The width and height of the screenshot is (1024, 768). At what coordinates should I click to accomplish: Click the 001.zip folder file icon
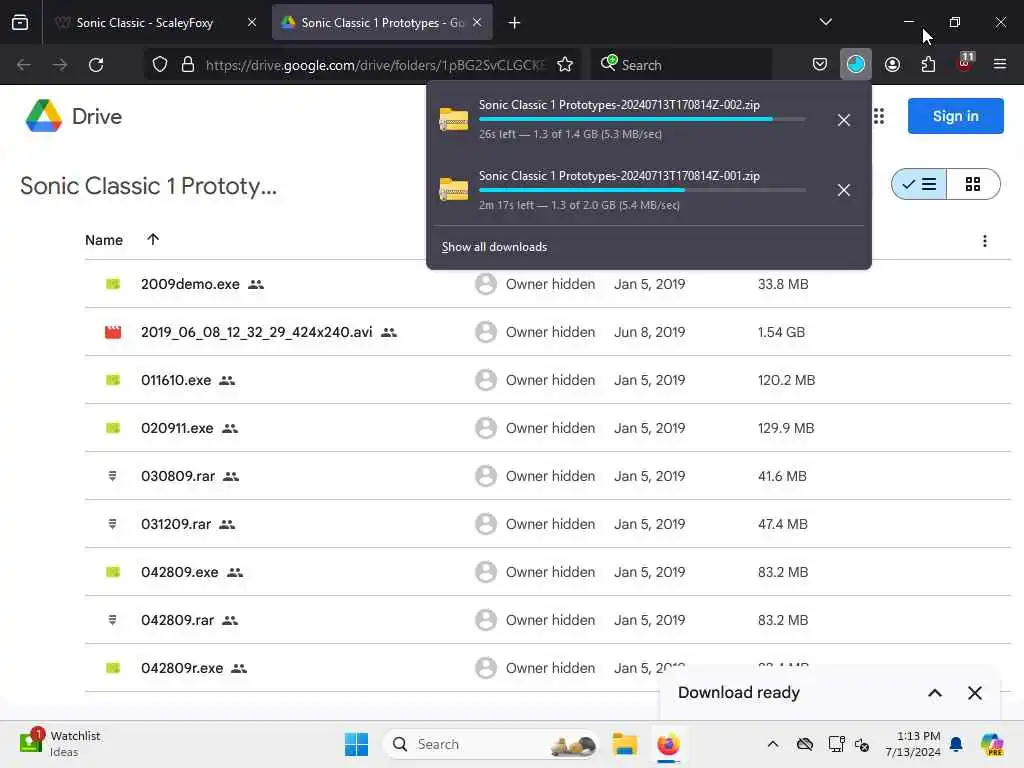pyautogui.click(x=453, y=190)
